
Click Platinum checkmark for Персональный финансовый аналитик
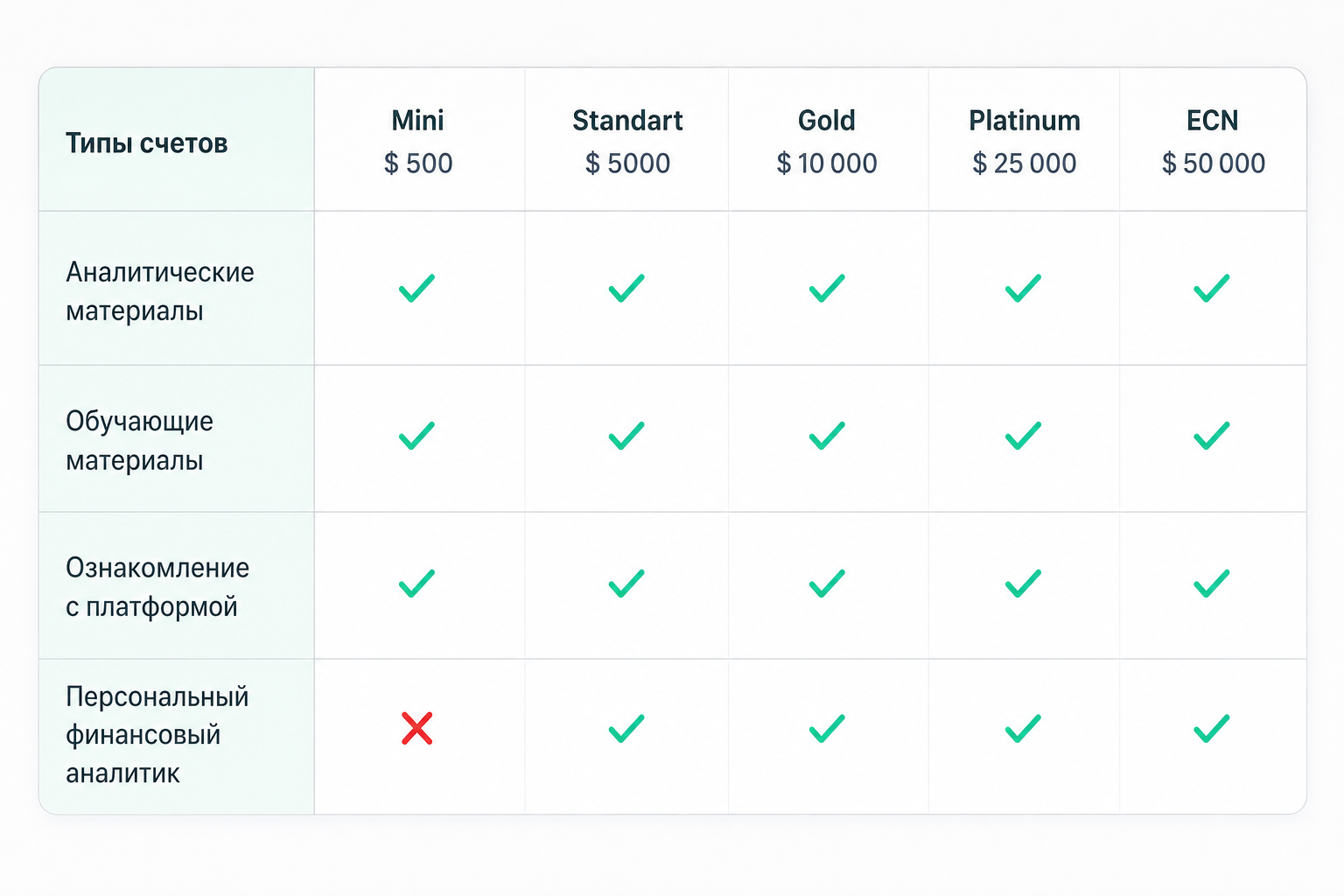tap(1023, 728)
